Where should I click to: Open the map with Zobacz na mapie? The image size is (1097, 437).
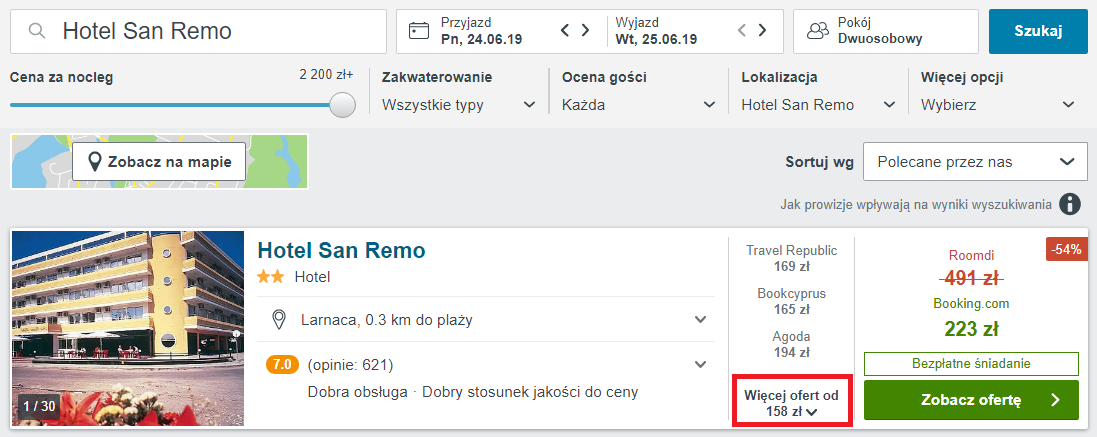(x=159, y=162)
